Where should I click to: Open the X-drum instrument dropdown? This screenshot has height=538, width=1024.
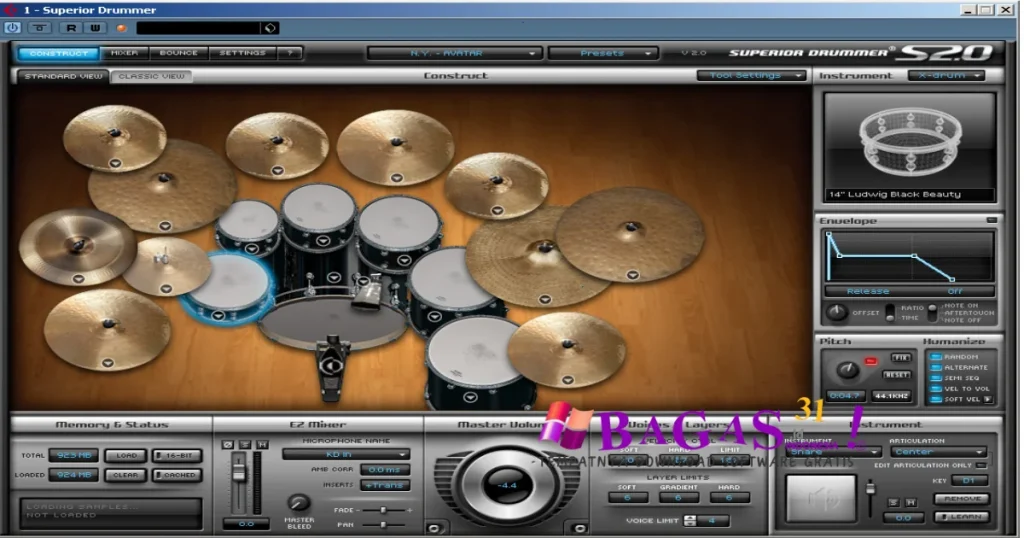pyautogui.click(x=946, y=76)
